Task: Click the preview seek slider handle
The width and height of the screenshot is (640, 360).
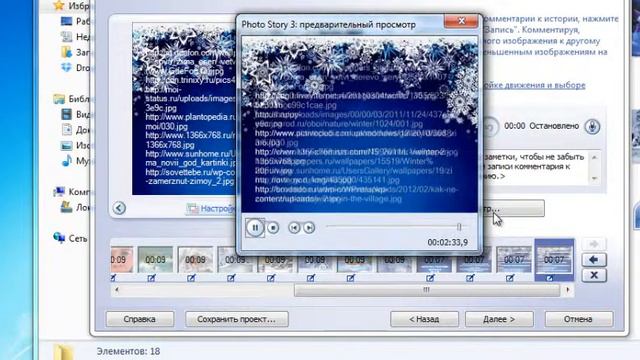Action: (459, 227)
